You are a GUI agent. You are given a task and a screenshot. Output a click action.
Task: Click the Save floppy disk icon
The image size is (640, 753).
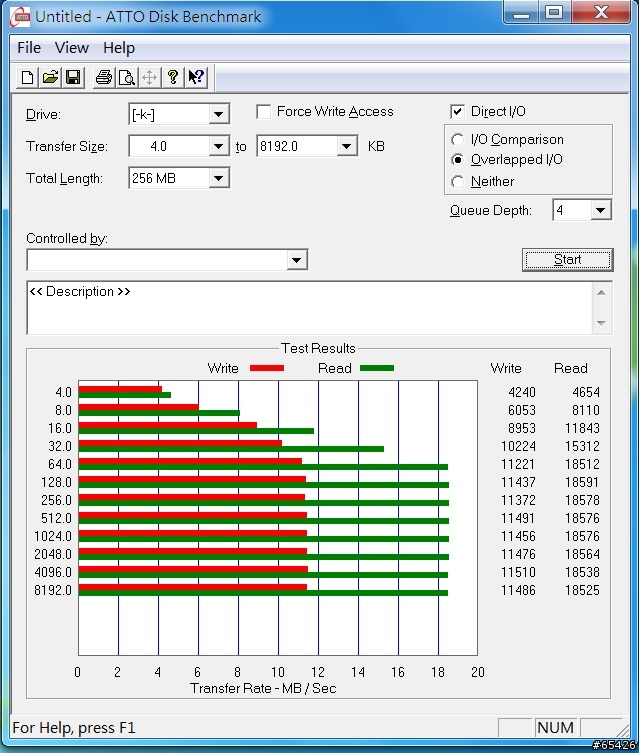coord(73,77)
